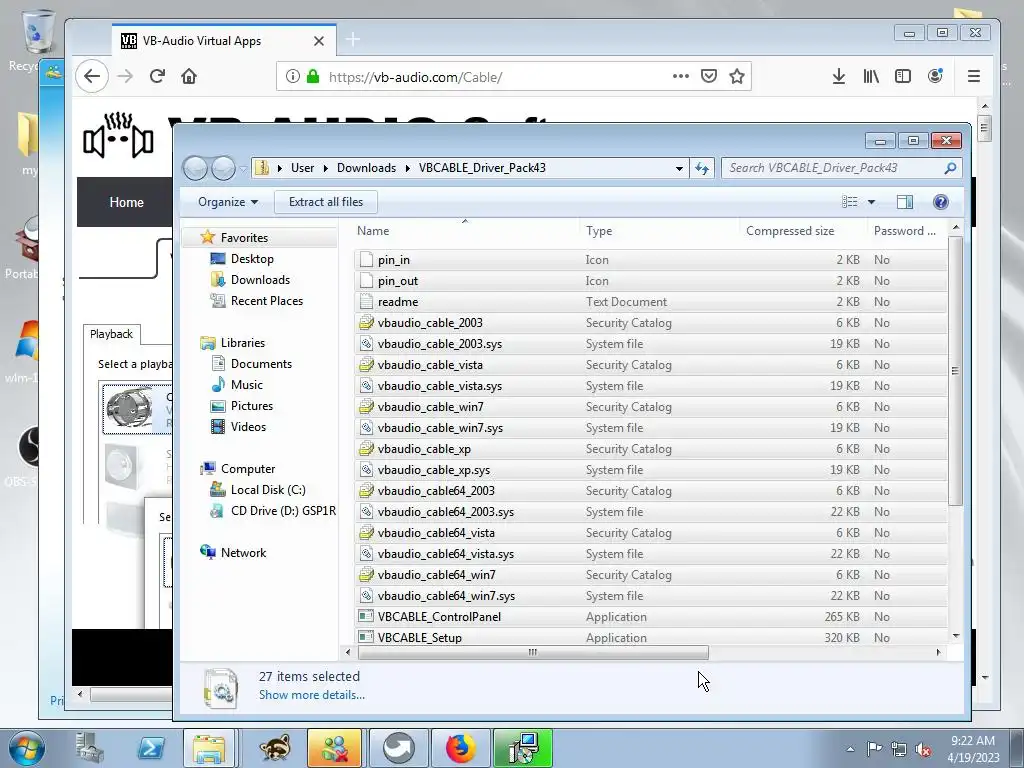Open Windows Start button

click(27, 748)
